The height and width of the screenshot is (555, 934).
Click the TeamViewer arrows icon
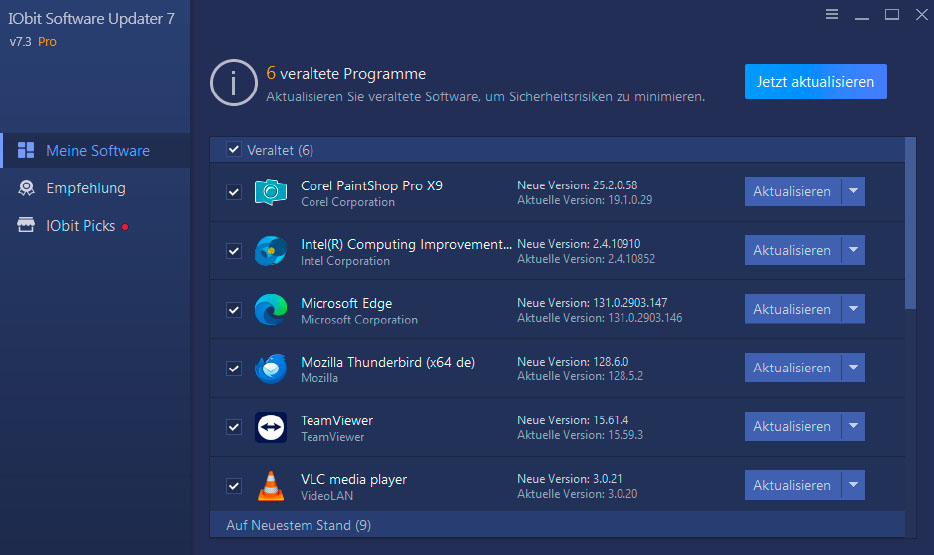(x=271, y=427)
